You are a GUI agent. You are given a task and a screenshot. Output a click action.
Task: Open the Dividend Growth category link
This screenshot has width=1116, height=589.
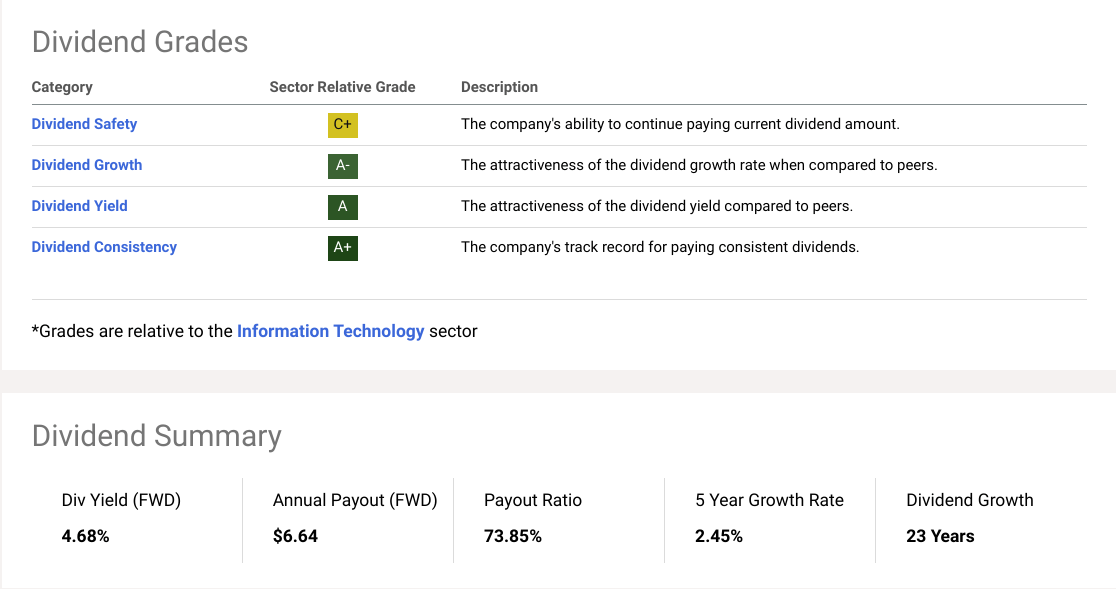click(87, 165)
